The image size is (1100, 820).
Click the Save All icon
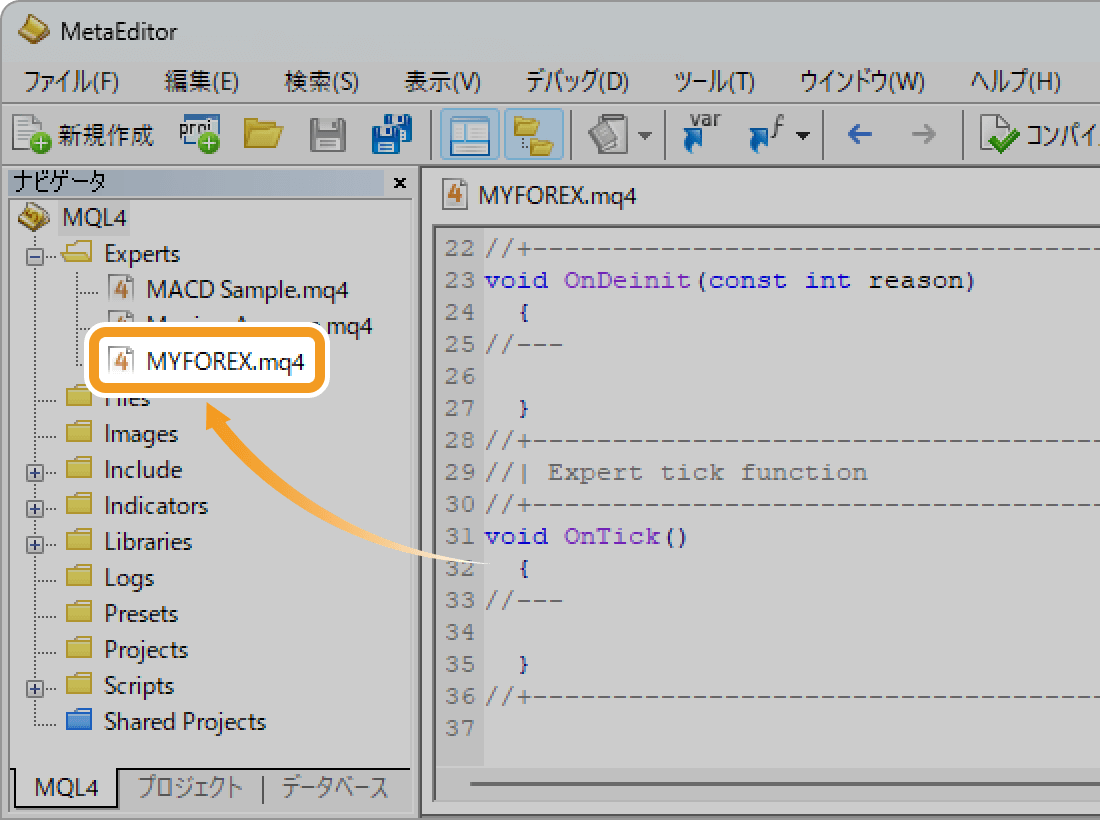point(391,133)
